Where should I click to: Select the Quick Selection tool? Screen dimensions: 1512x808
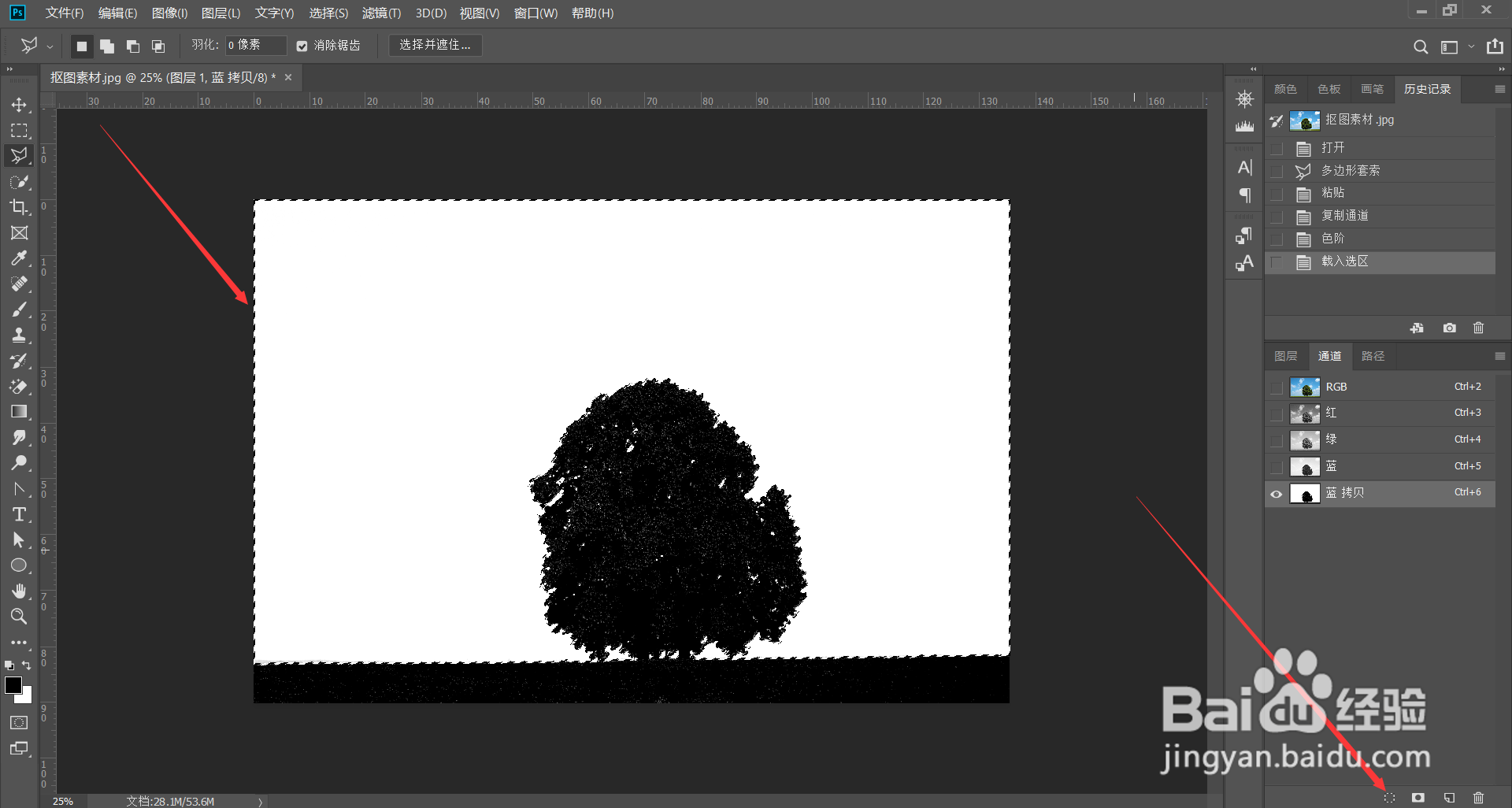pyautogui.click(x=19, y=182)
